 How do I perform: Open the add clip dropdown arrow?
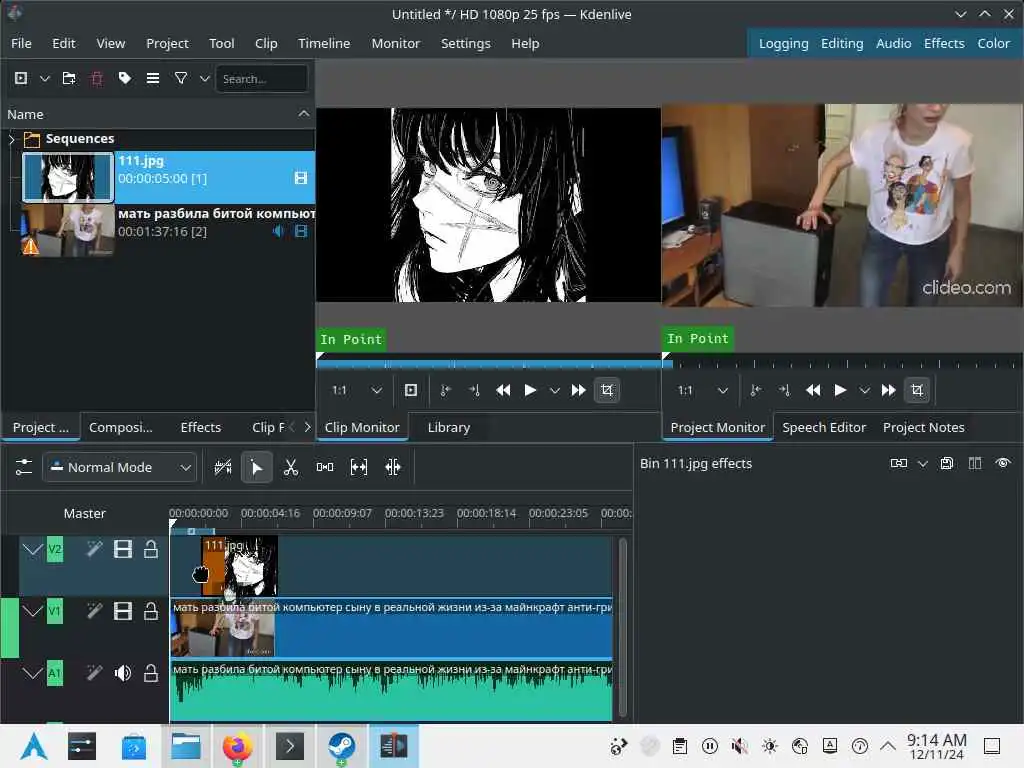click(x=44, y=78)
